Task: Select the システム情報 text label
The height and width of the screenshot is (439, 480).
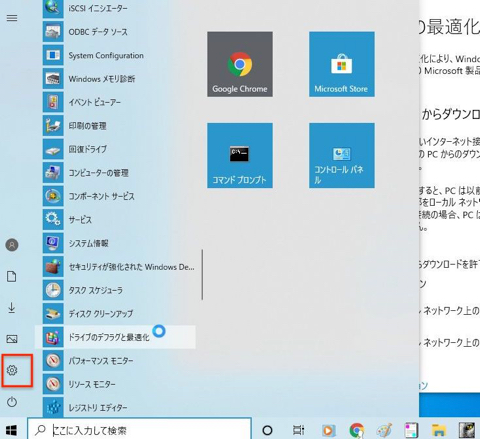Action: point(88,243)
